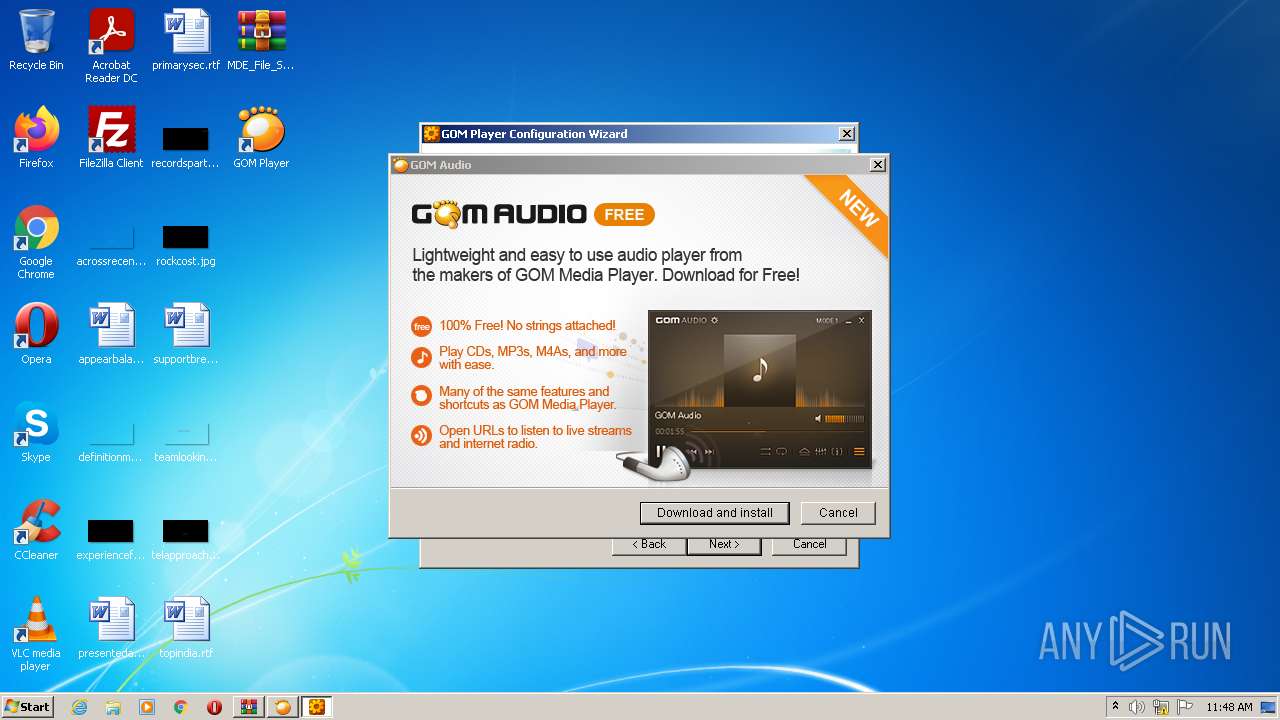Open Windows Media Player taskbar icon
This screenshot has height=720, width=1280.
click(x=147, y=707)
